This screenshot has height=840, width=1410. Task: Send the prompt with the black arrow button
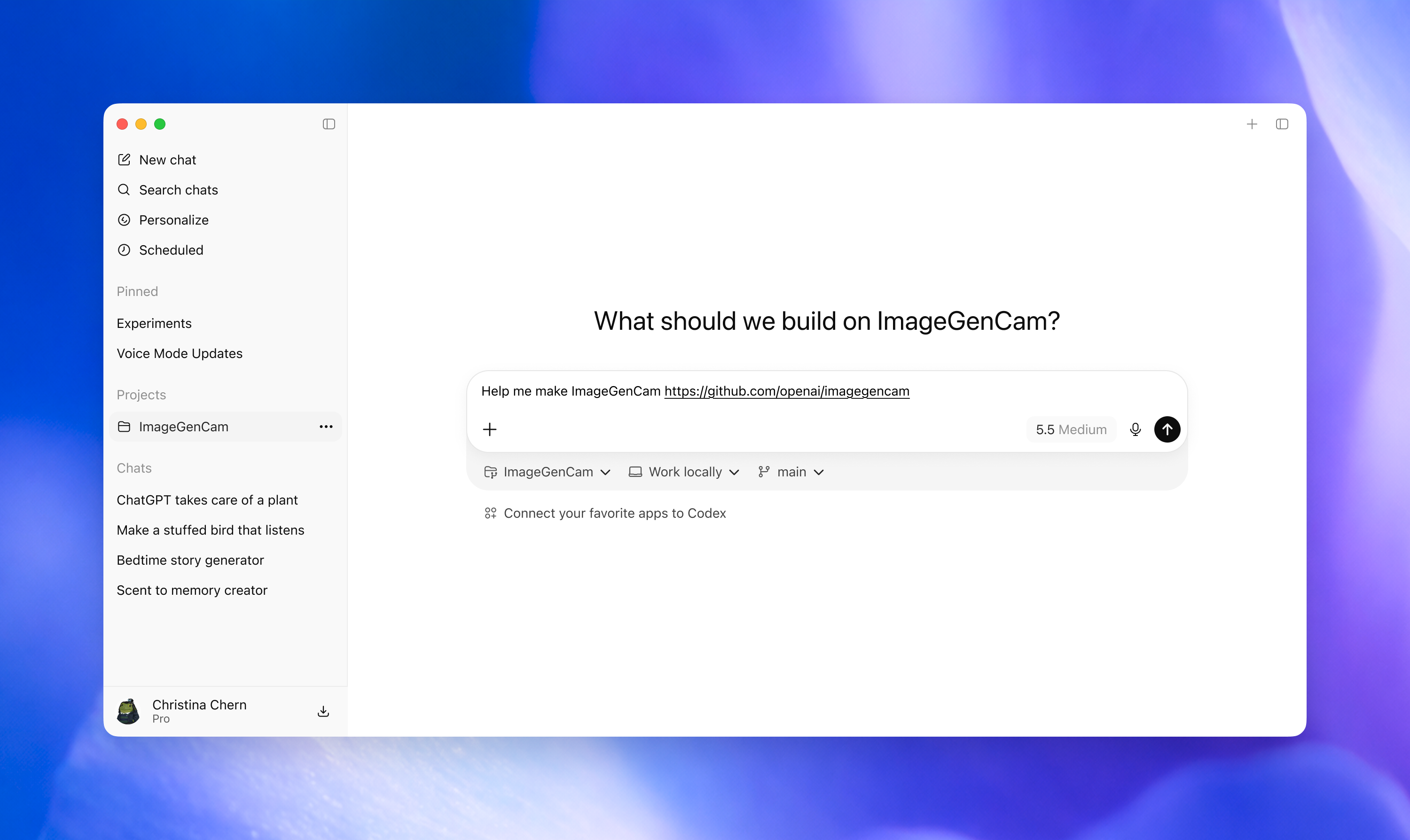click(1167, 429)
